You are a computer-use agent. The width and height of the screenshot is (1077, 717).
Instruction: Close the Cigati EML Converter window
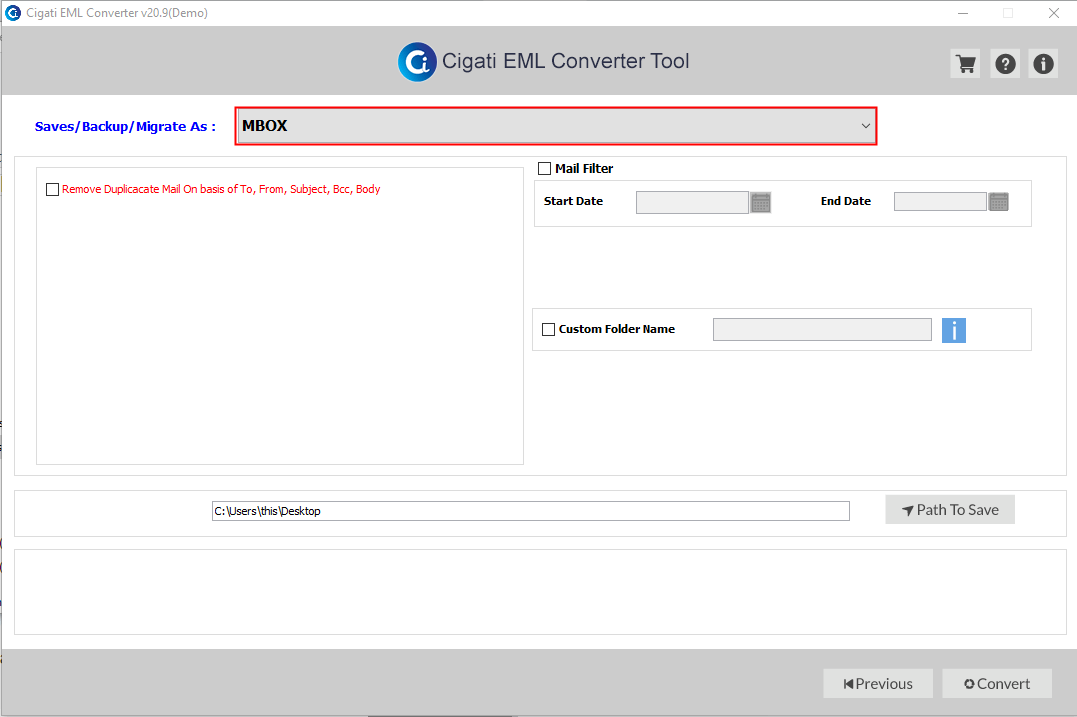point(1054,13)
